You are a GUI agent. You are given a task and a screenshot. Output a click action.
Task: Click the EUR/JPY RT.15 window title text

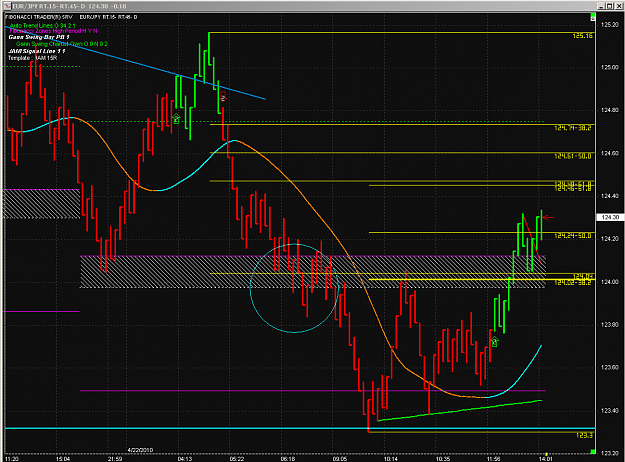tap(69, 6)
